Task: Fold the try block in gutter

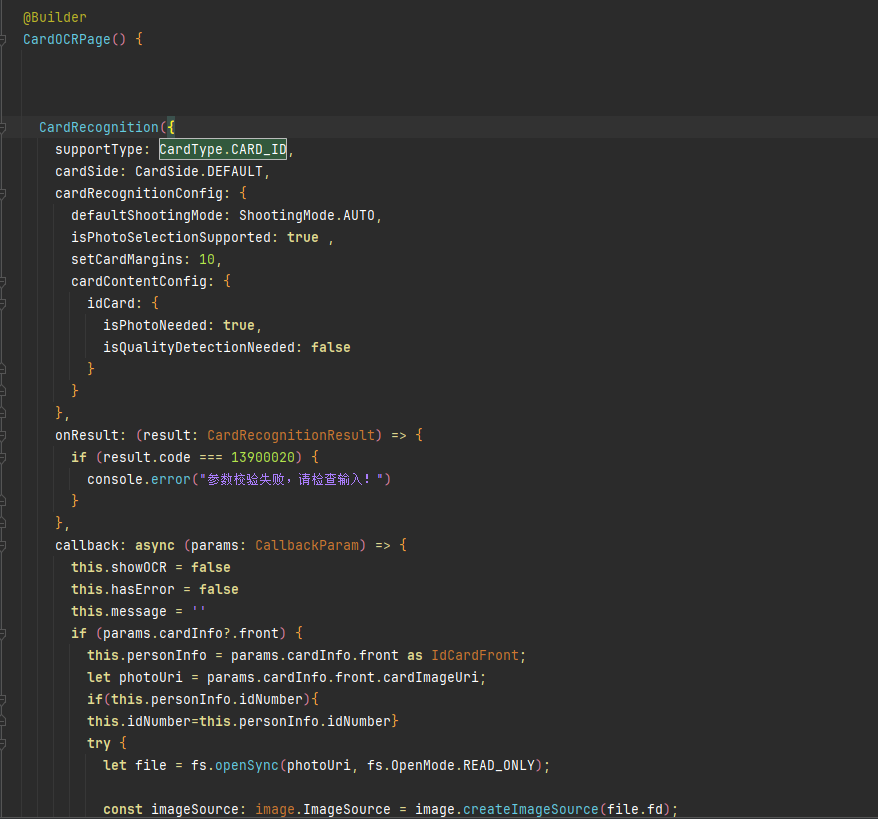Action: tap(4, 744)
